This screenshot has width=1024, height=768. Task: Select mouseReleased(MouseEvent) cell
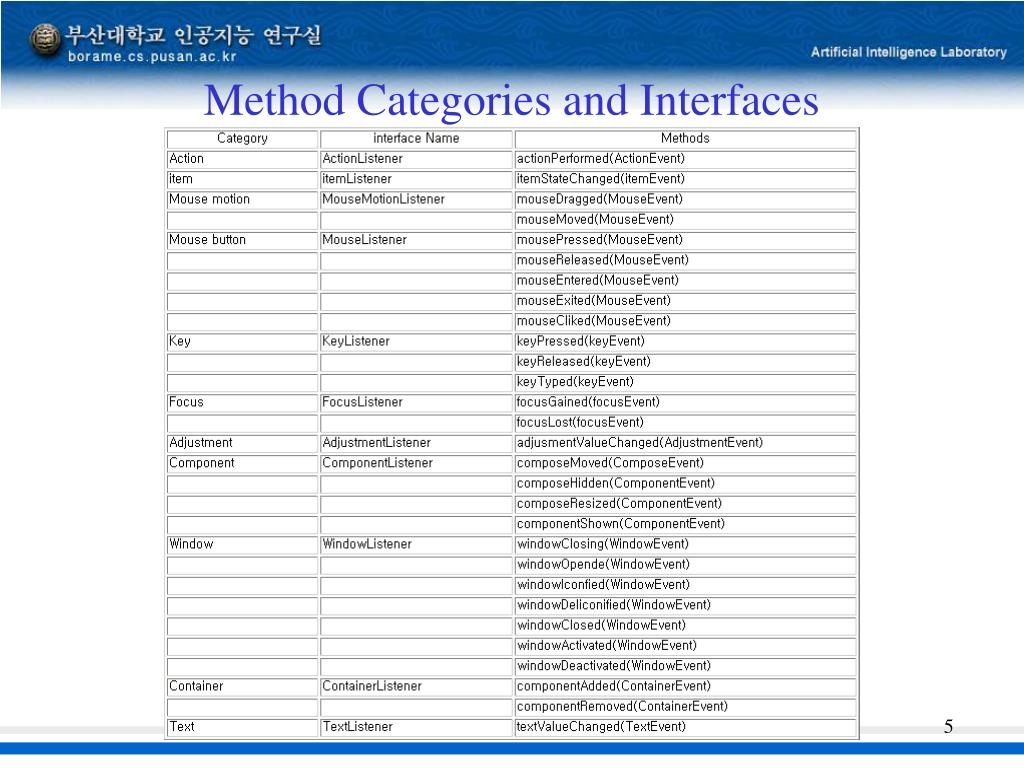[685, 261]
